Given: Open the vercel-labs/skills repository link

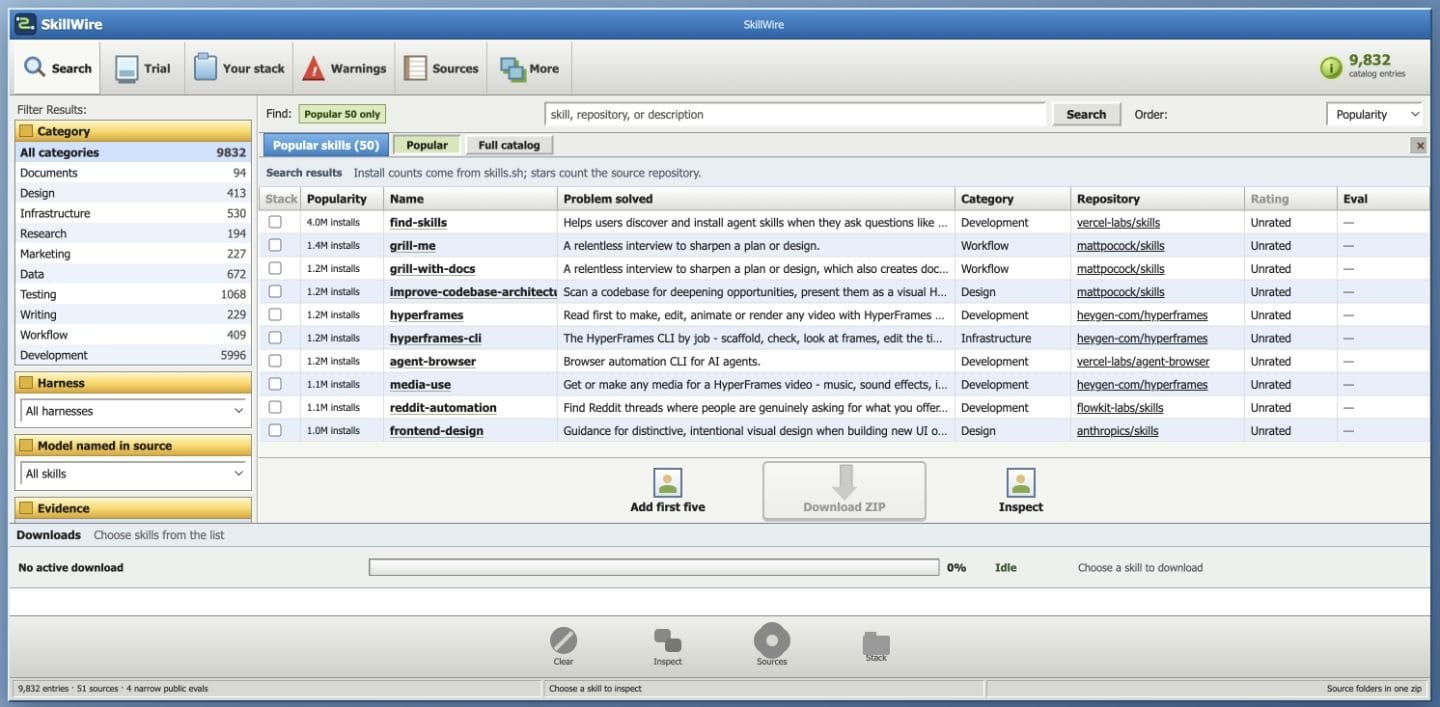Looking at the screenshot, I should pyautogui.click(x=1118, y=222).
